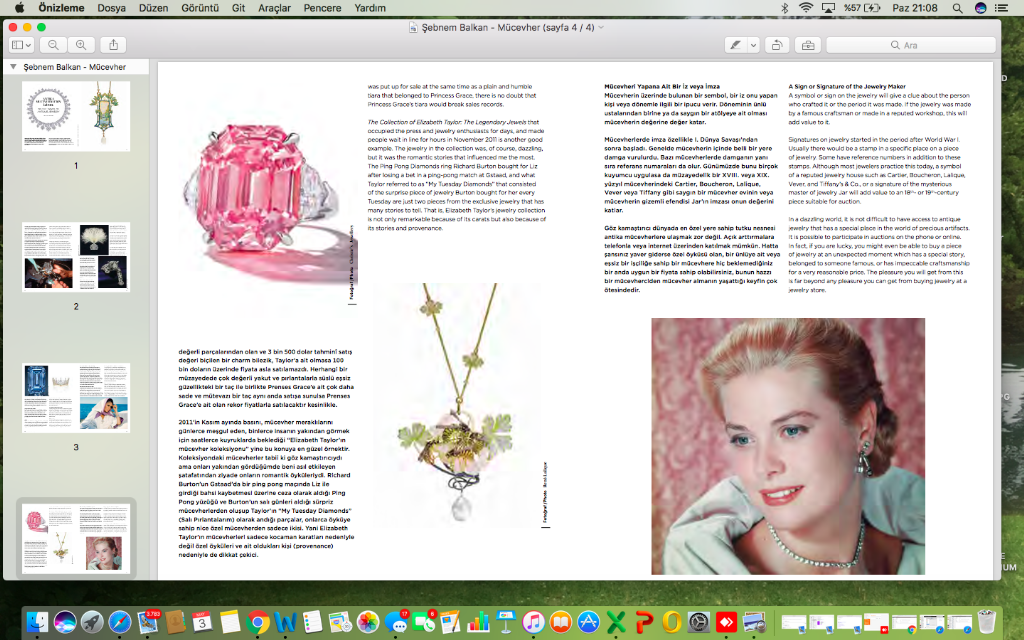Image resolution: width=1024 pixels, height=640 pixels.
Task: Select page 3 thumbnail in sidebar
Action: (x=76, y=397)
